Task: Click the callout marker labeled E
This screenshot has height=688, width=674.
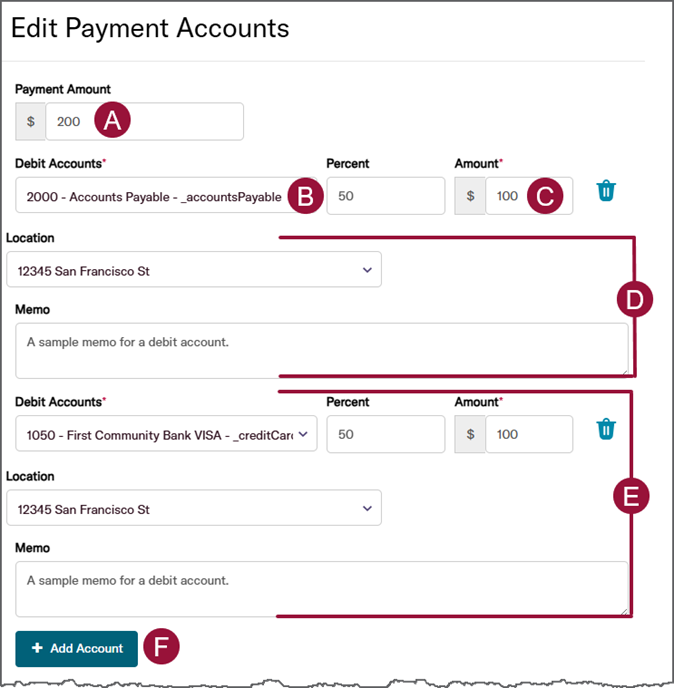Action: [632, 496]
